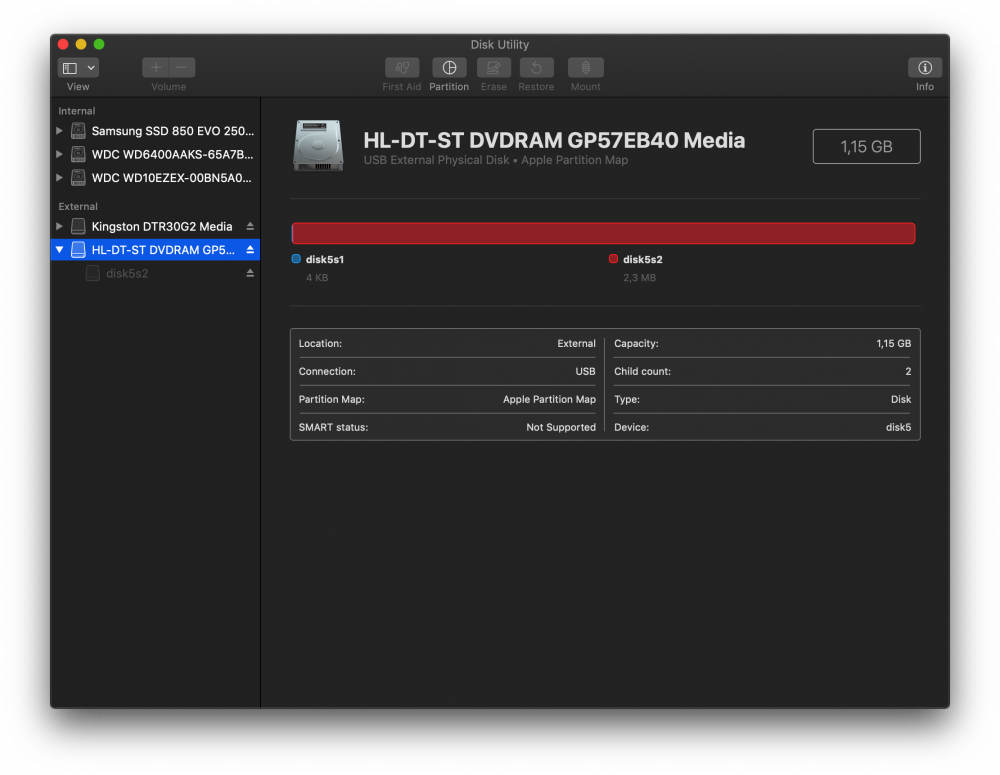
Task: Click the WDC WD6400AAKS drive icon
Action: (x=78, y=154)
